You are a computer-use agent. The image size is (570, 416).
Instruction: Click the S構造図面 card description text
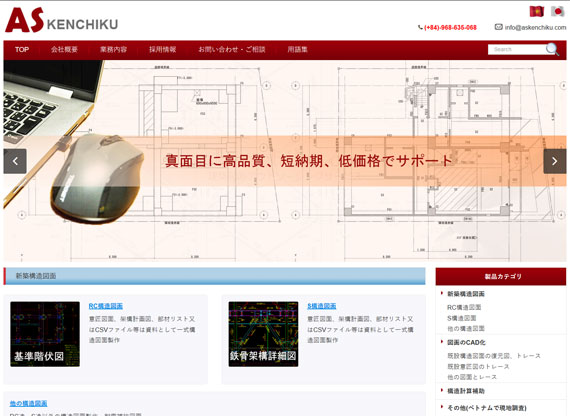point(360,329)
